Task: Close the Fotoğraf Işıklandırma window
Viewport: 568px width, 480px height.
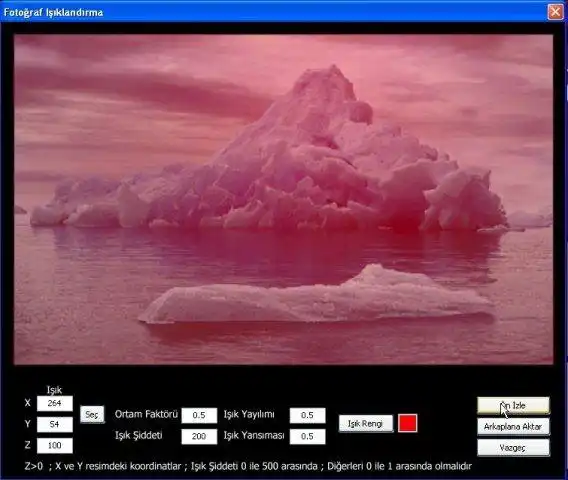Action: [555, 12]
